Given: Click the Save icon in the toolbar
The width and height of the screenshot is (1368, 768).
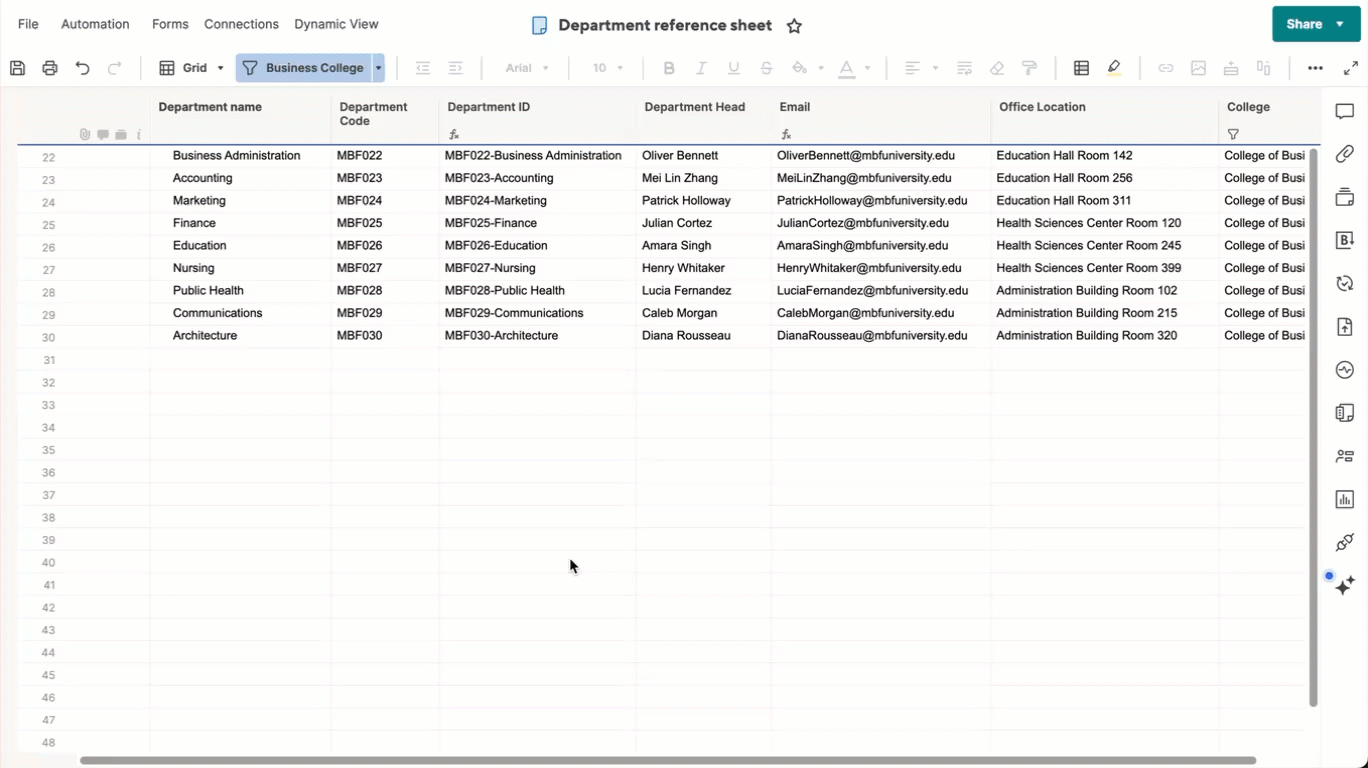Looking at the screenshot, I should [16, 67].
